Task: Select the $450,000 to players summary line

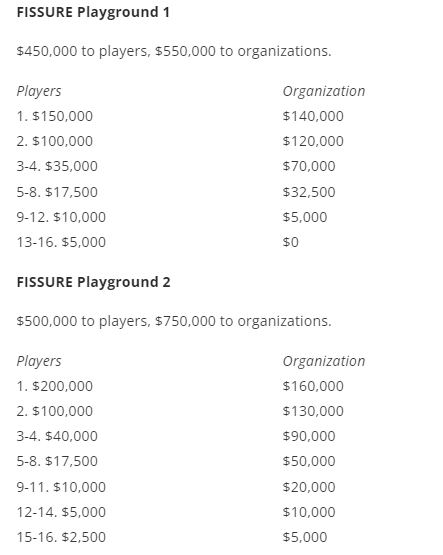Action: point(174,51)
